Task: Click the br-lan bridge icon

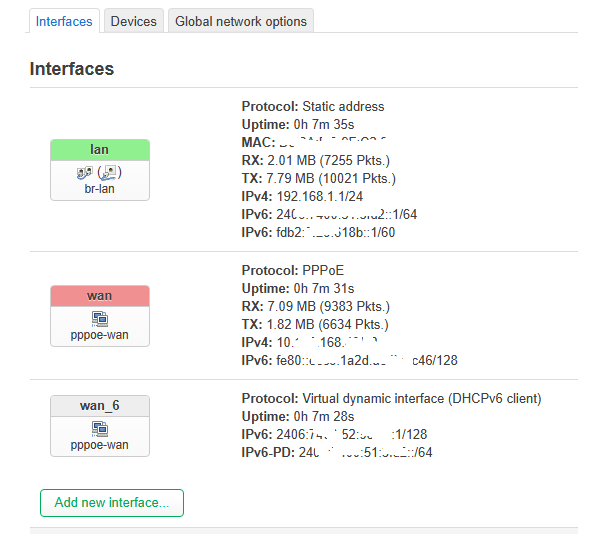Action: coord(84,173)
